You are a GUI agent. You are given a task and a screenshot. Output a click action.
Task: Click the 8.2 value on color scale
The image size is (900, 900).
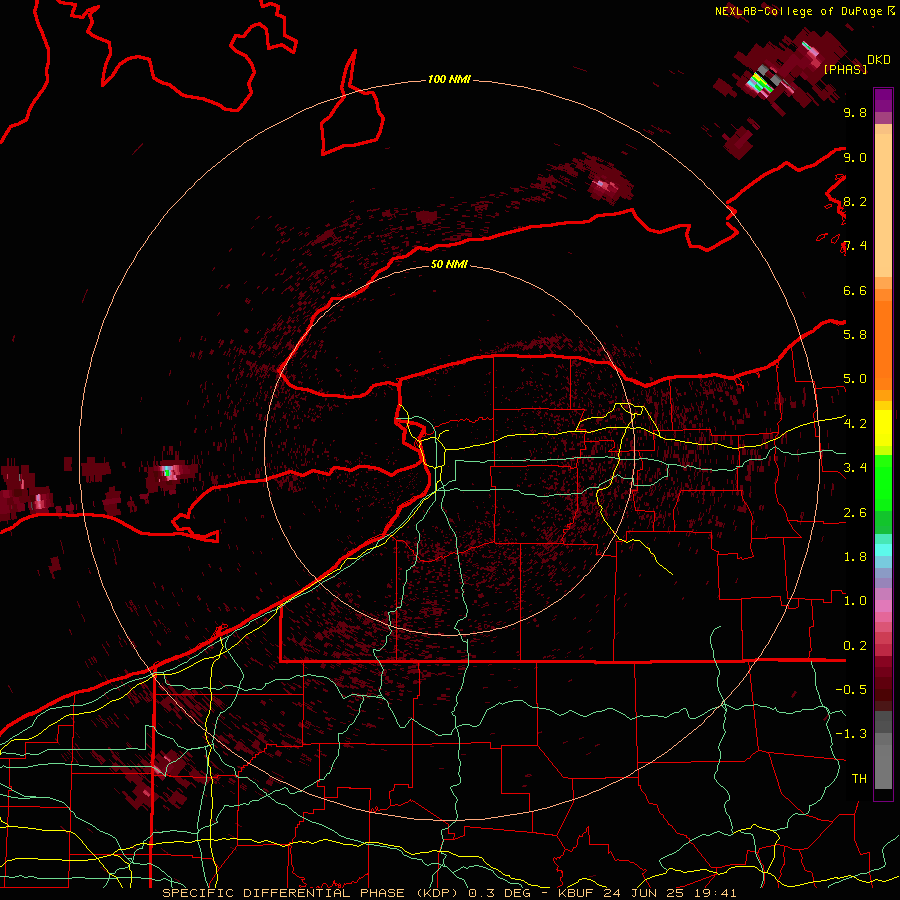pyautogui.click(x=855, y=201)
